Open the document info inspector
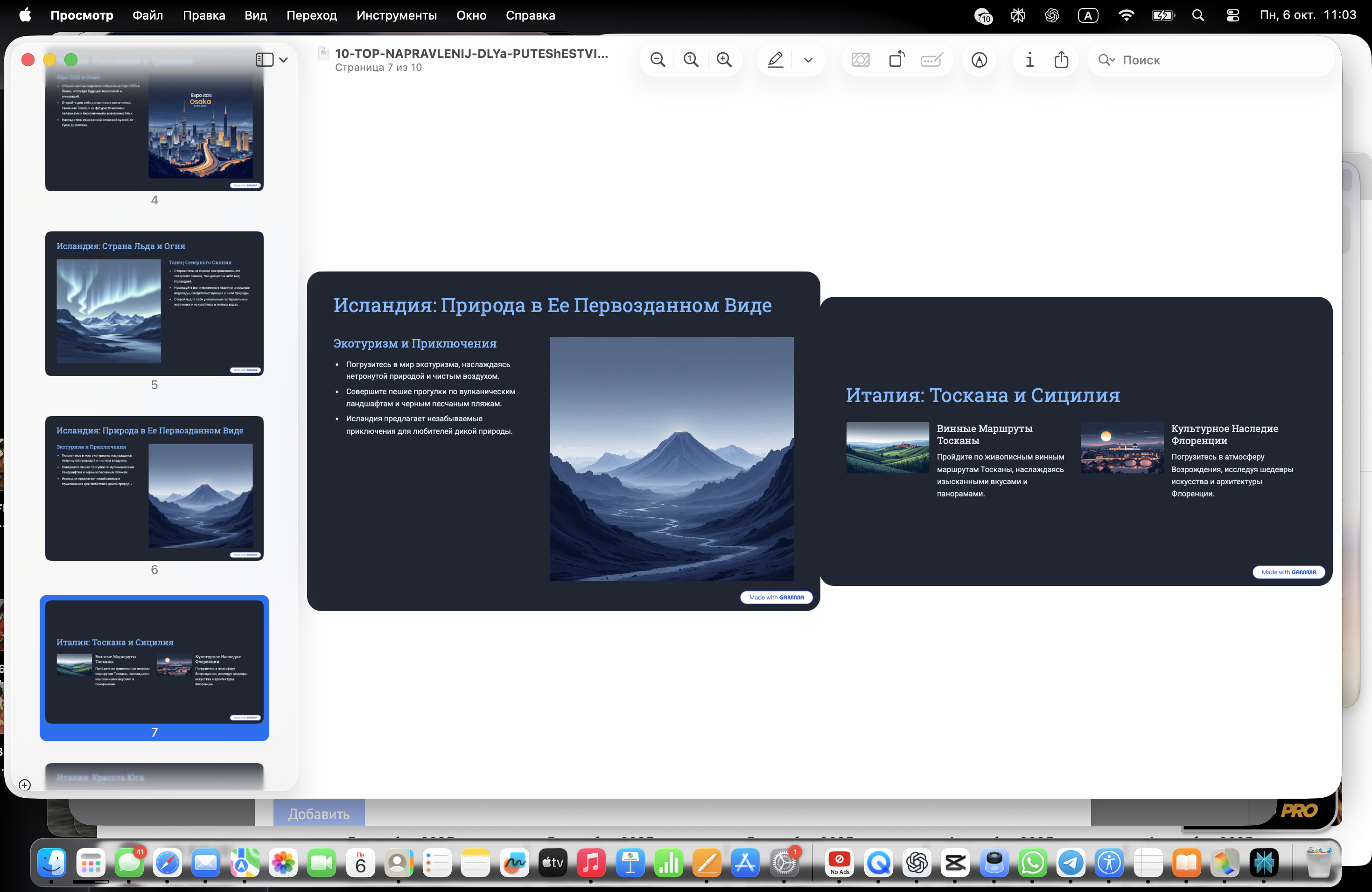 pos(1029,60)
